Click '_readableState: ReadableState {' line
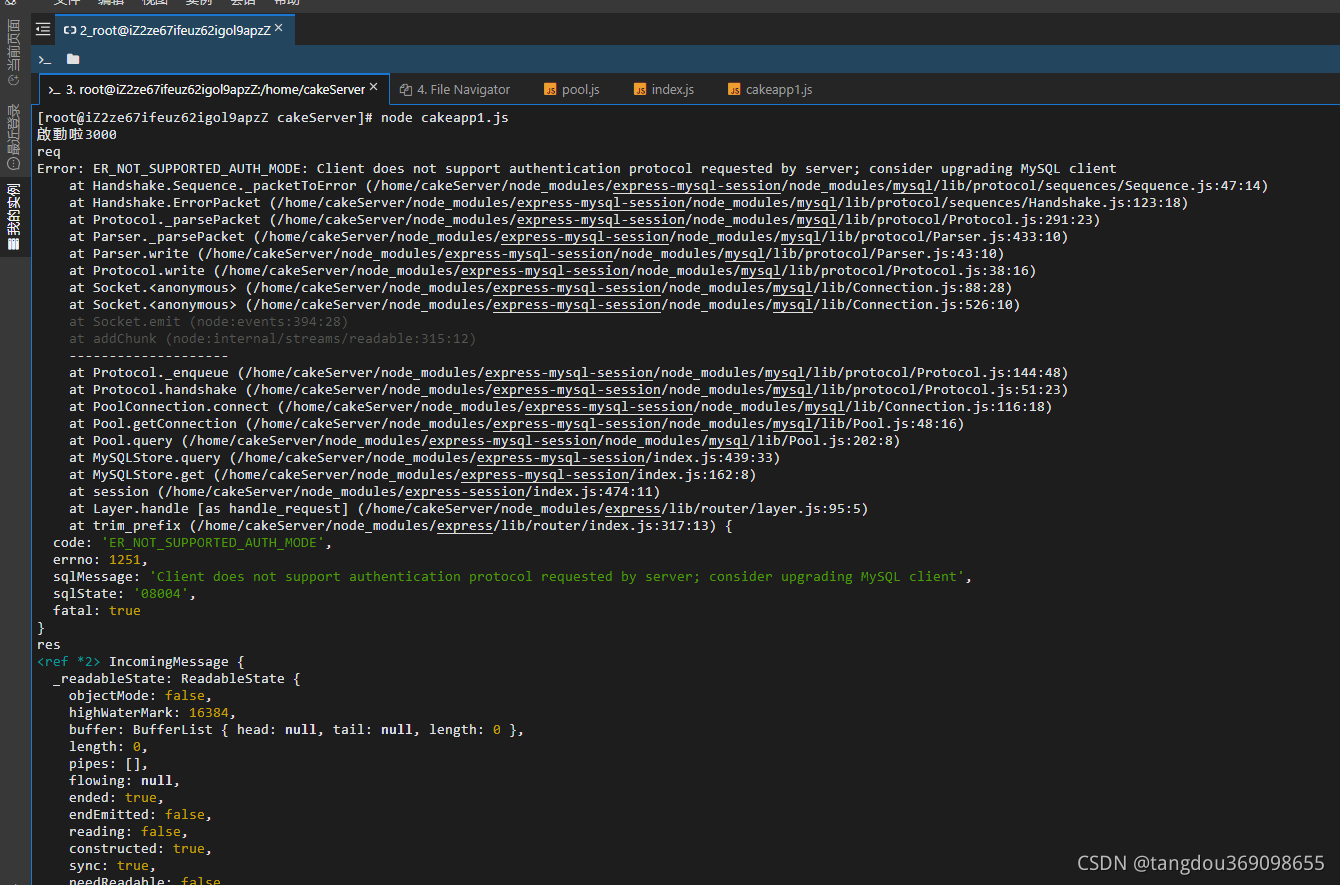Viewport: 1340px width, 885px height. [177, 679]
